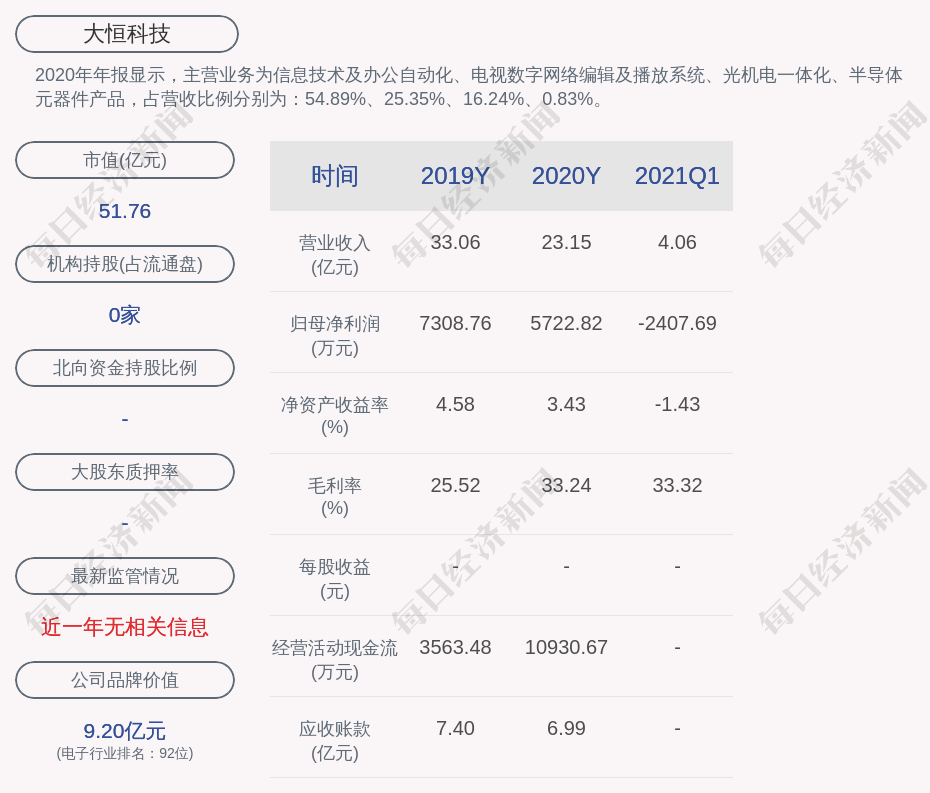Select the 北向资金持股比例 label

(125, 368)
